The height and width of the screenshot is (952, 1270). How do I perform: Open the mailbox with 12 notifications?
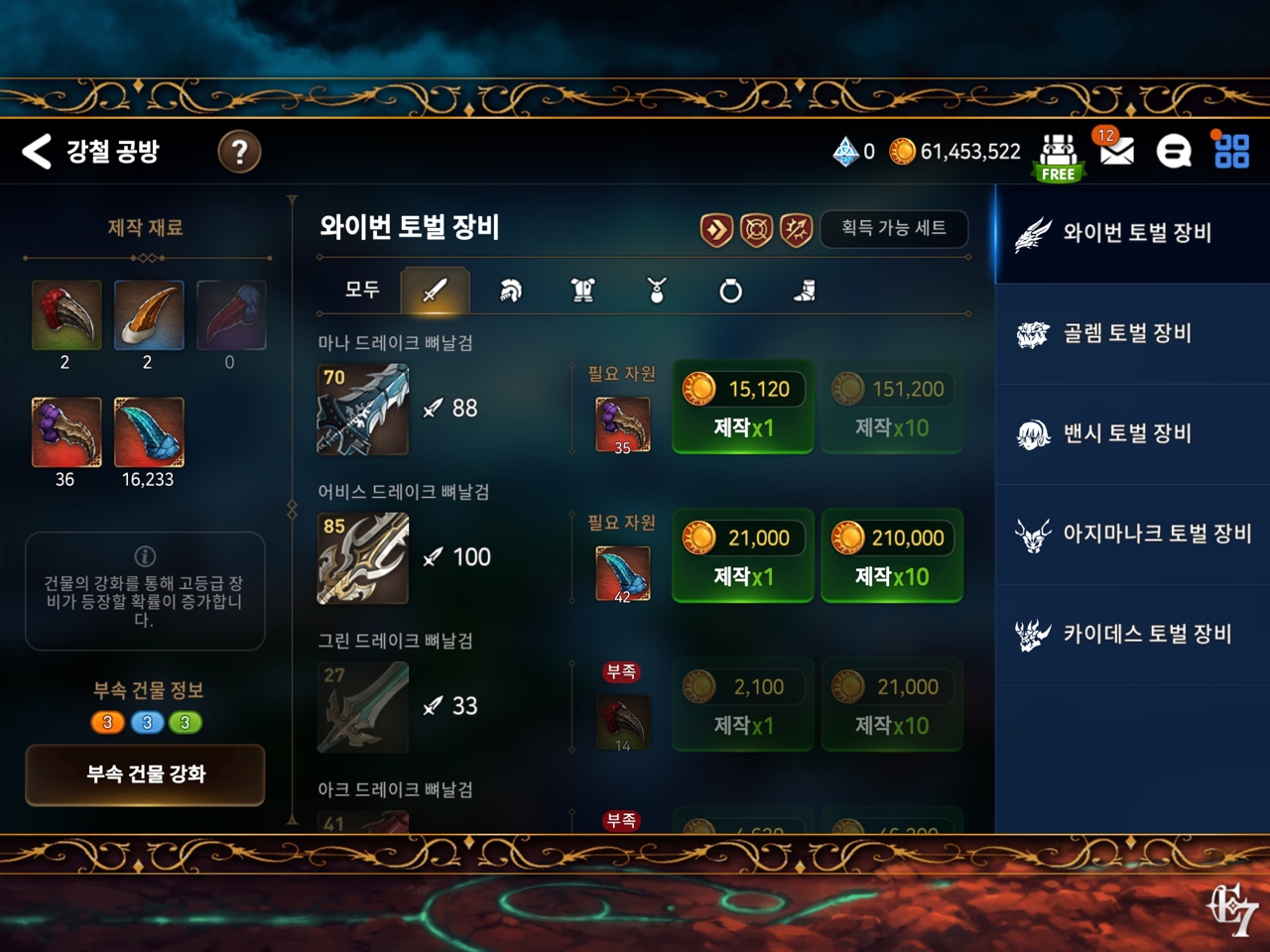1115,150
